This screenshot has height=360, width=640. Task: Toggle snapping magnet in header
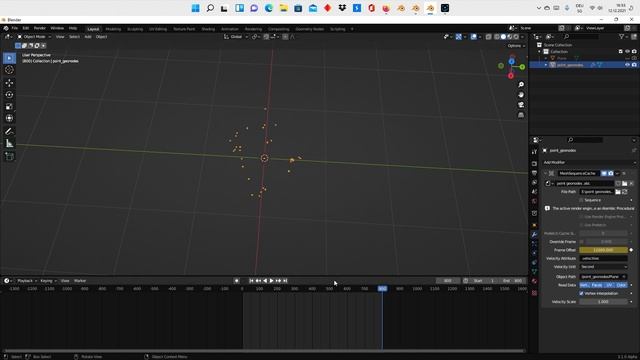click(x=266, y=37)
